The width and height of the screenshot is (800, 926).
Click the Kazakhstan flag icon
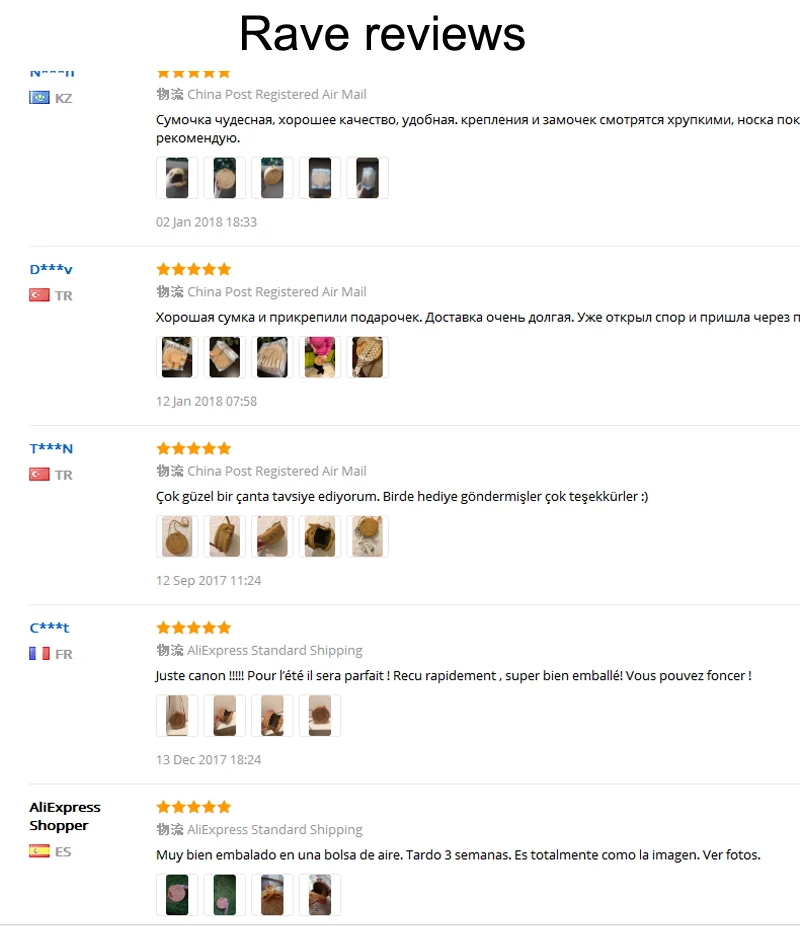point(39,98)
